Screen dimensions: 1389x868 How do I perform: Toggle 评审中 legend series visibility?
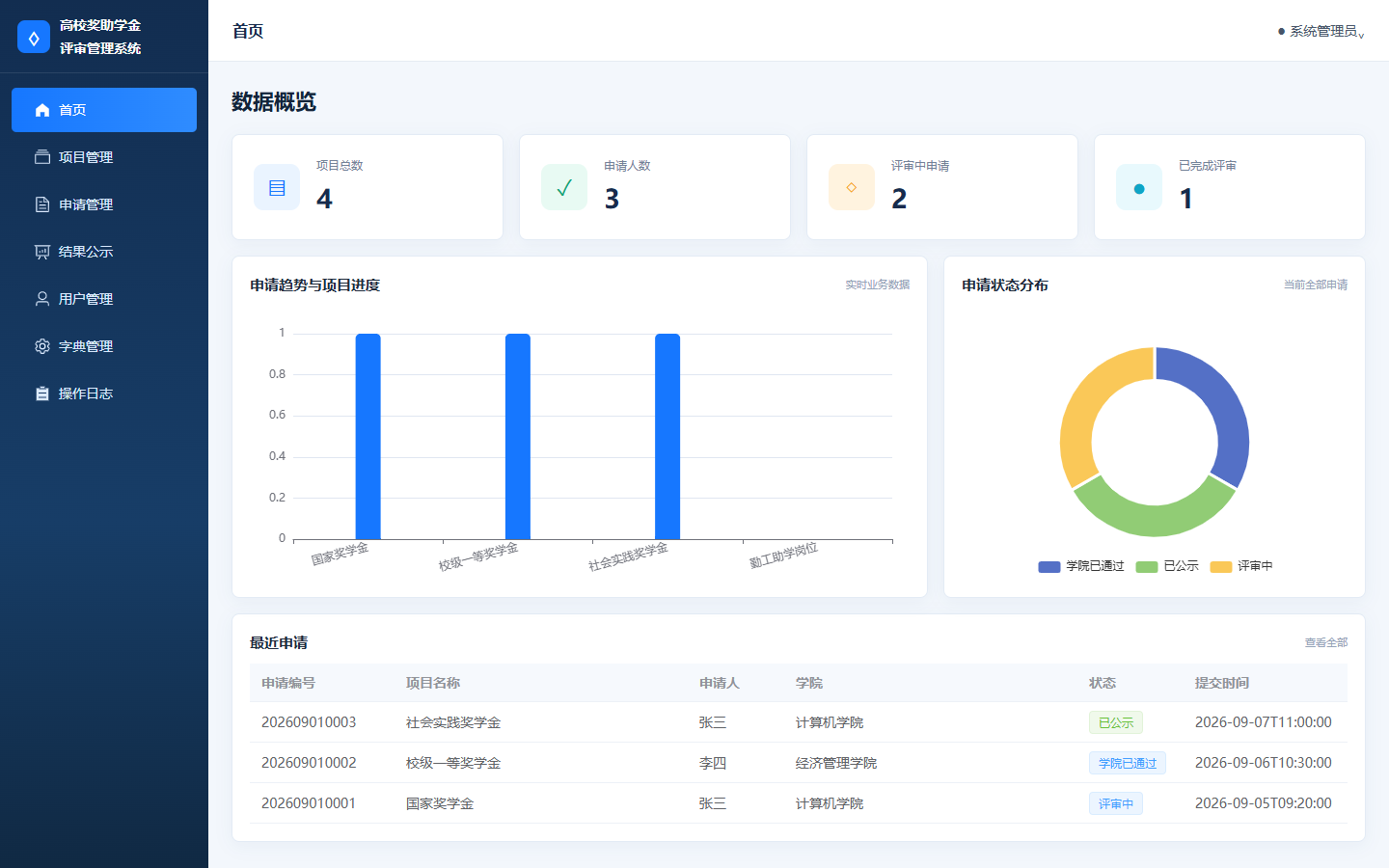1241,566
